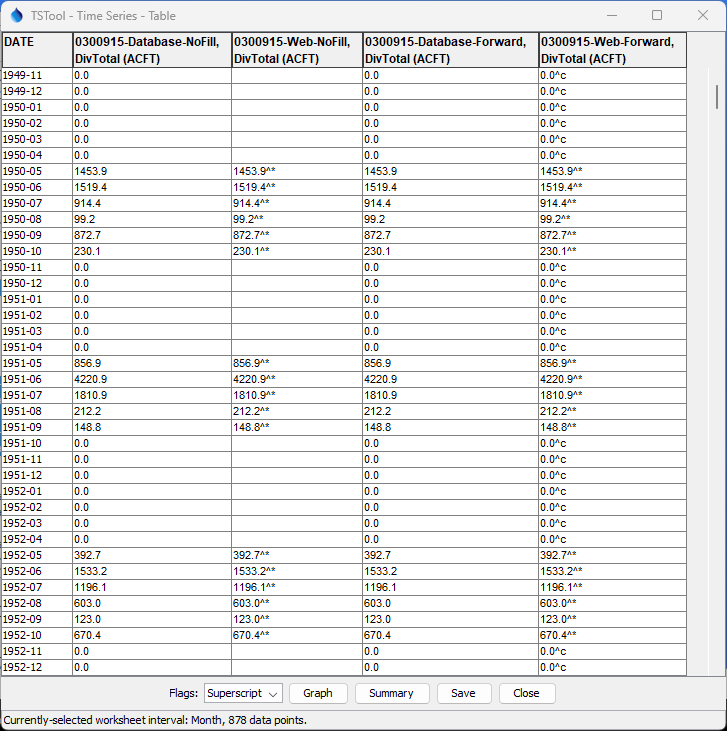
Task: Click the 0.0^c cell in row 1950-03
Action: [612, 139]
